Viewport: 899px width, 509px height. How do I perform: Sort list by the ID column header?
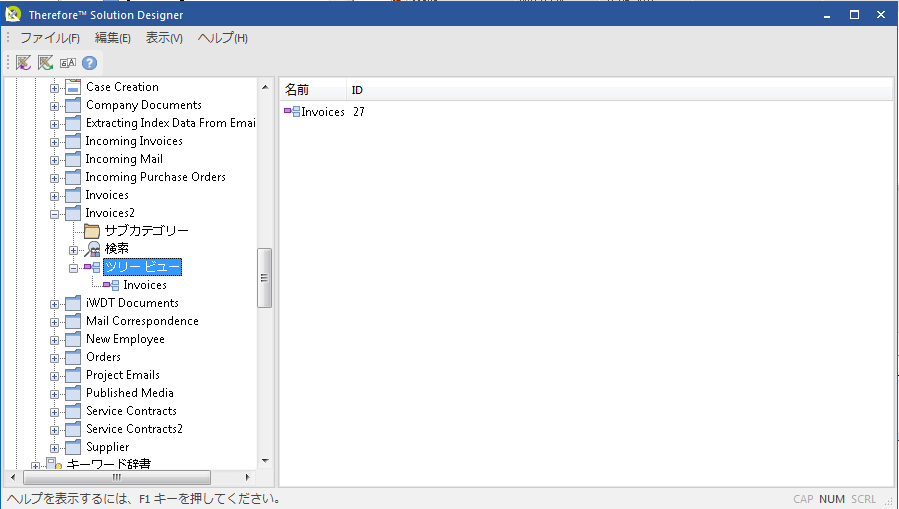tap(619, 90)
